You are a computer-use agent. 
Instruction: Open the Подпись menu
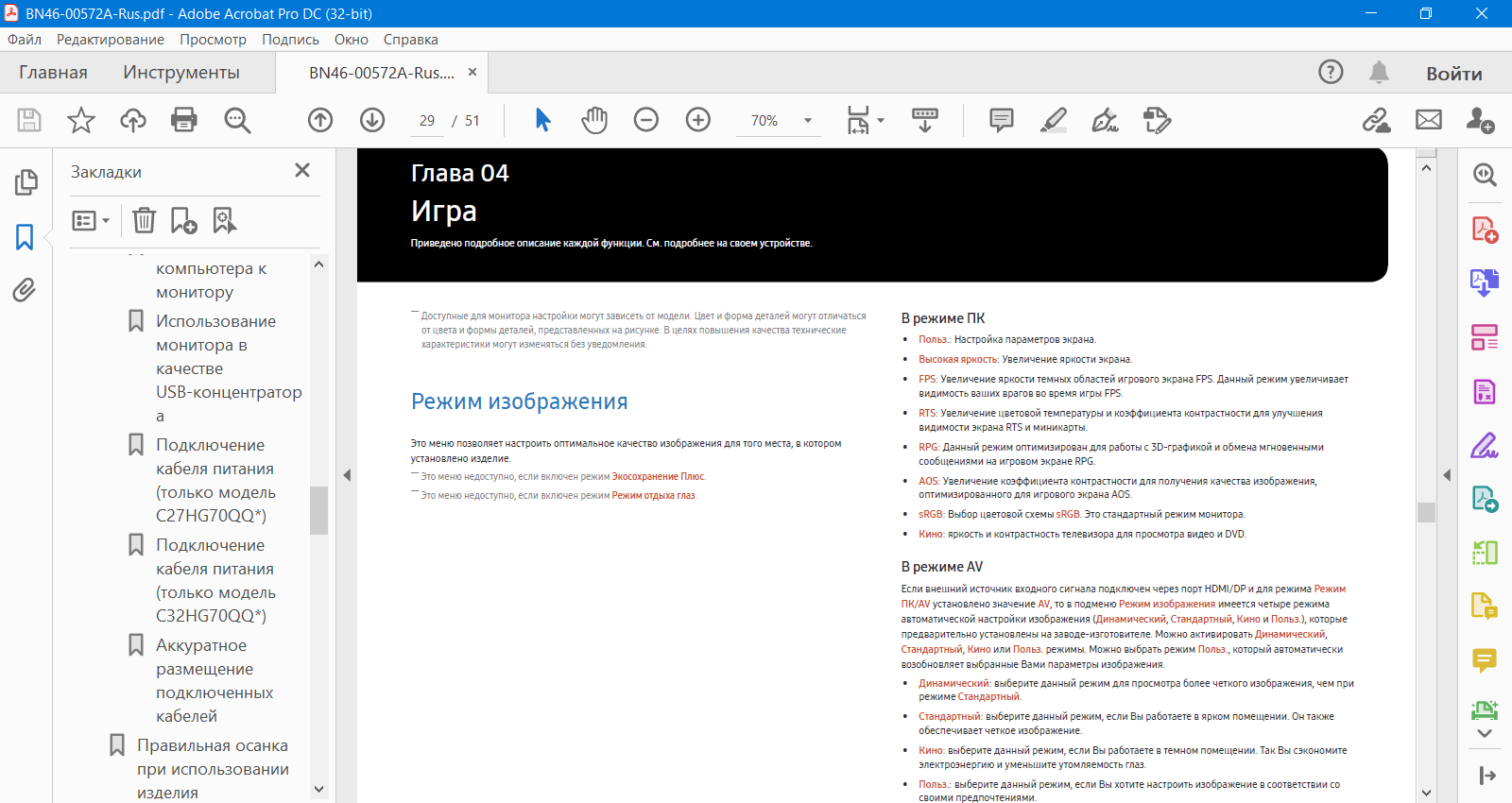(x=290, y=40)
